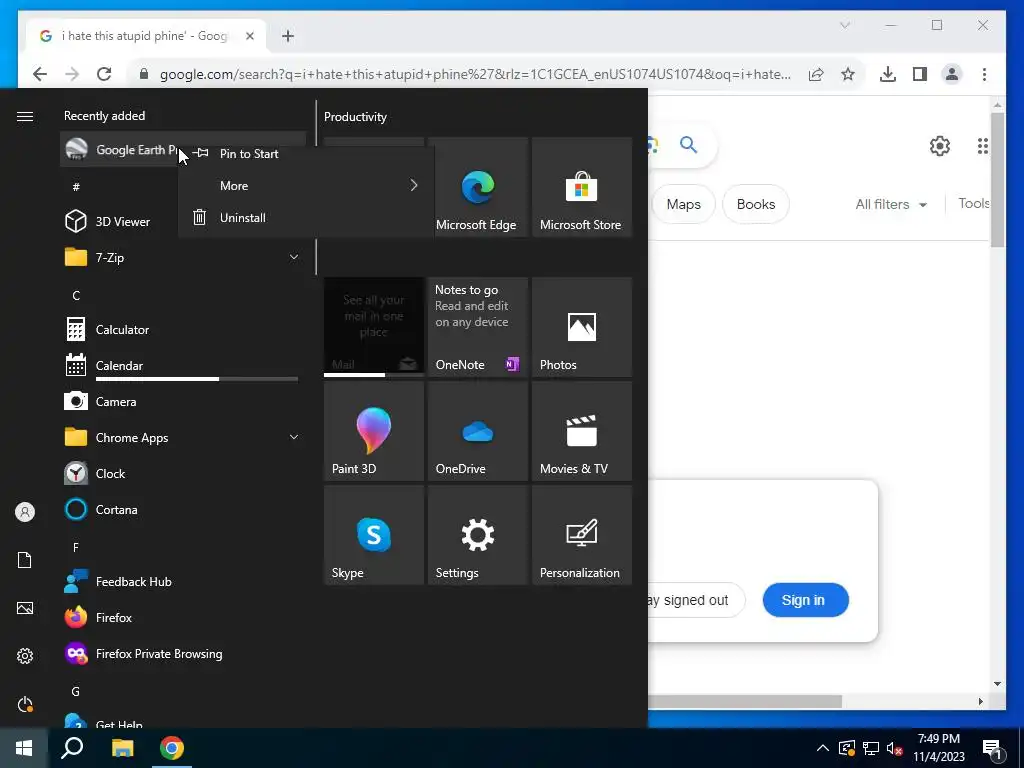Open Pictures from Start sidebar
1024x768 pixels.
coord(25,608)
